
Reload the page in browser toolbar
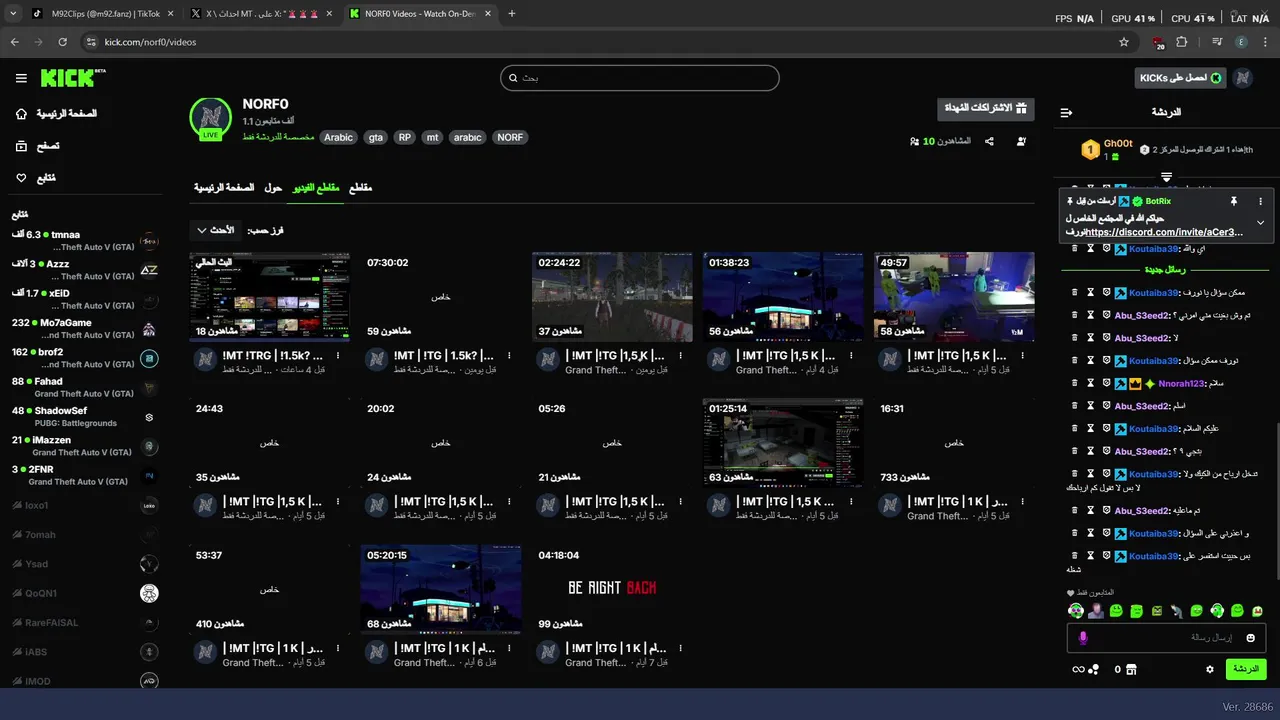(x=62, y=42)
